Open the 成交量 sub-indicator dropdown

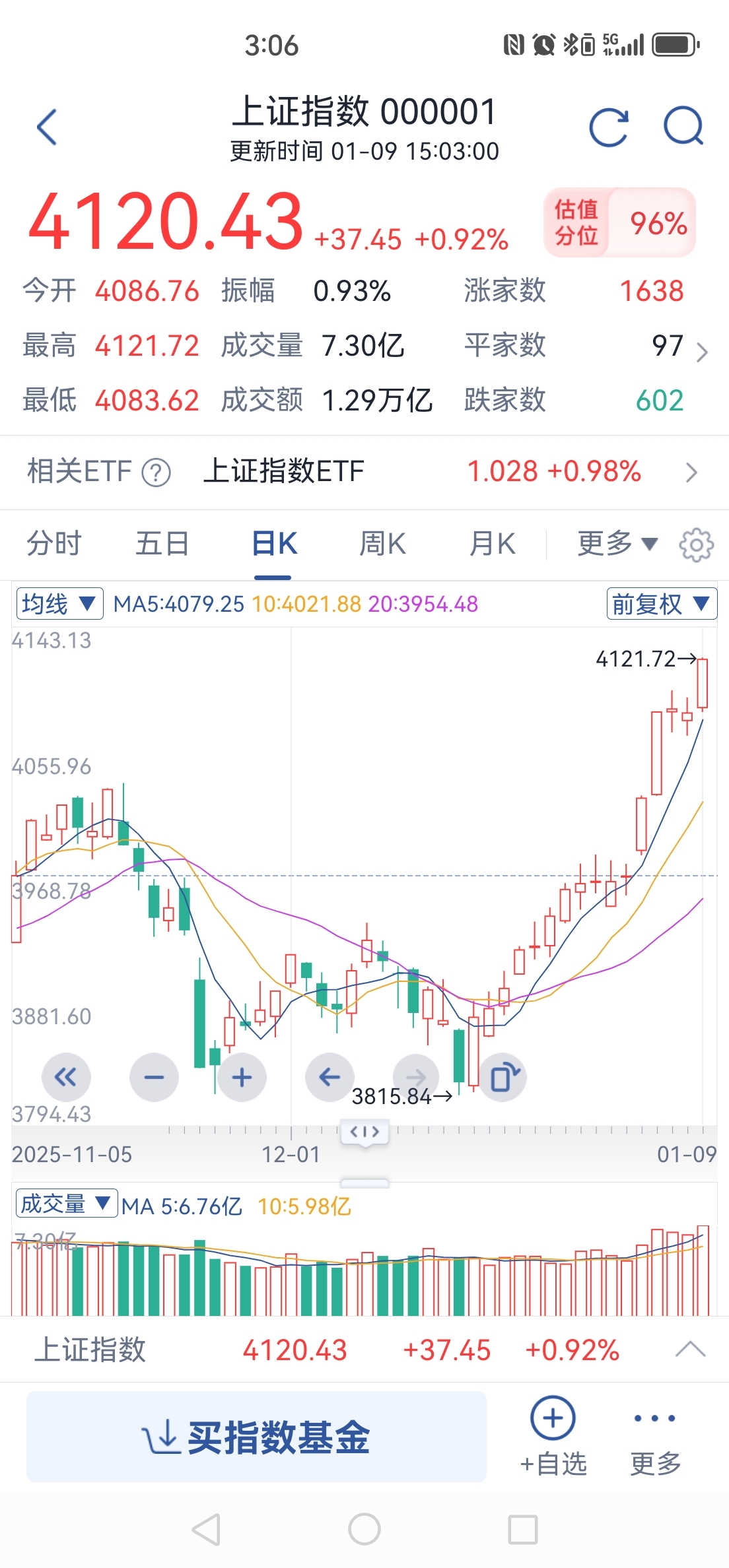[66, 1204]
